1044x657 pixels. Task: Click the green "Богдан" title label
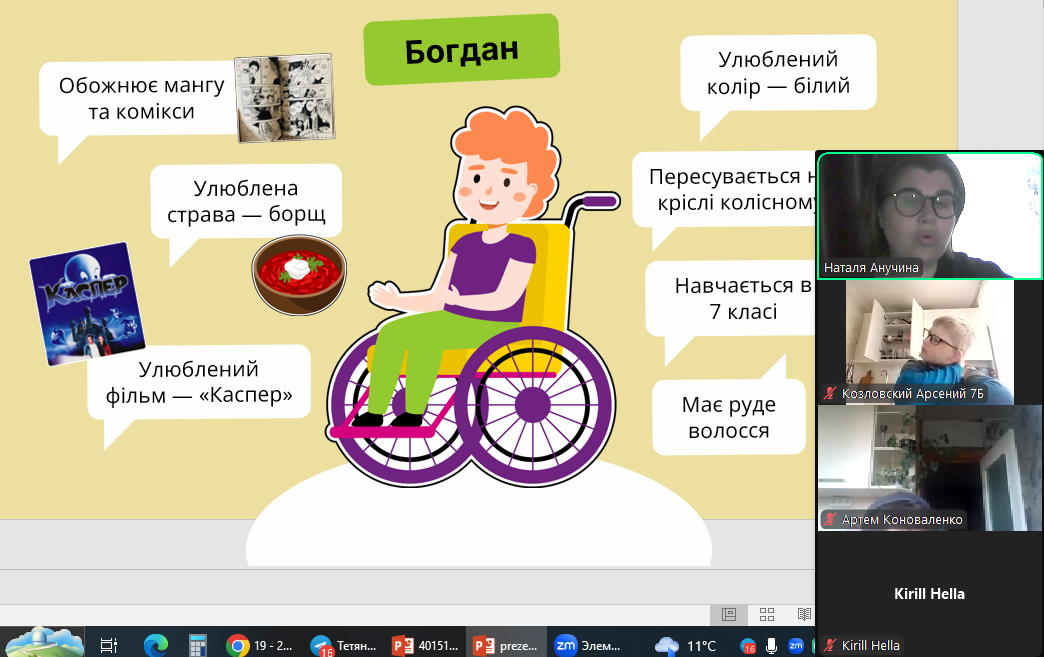[x=461, y=50]
